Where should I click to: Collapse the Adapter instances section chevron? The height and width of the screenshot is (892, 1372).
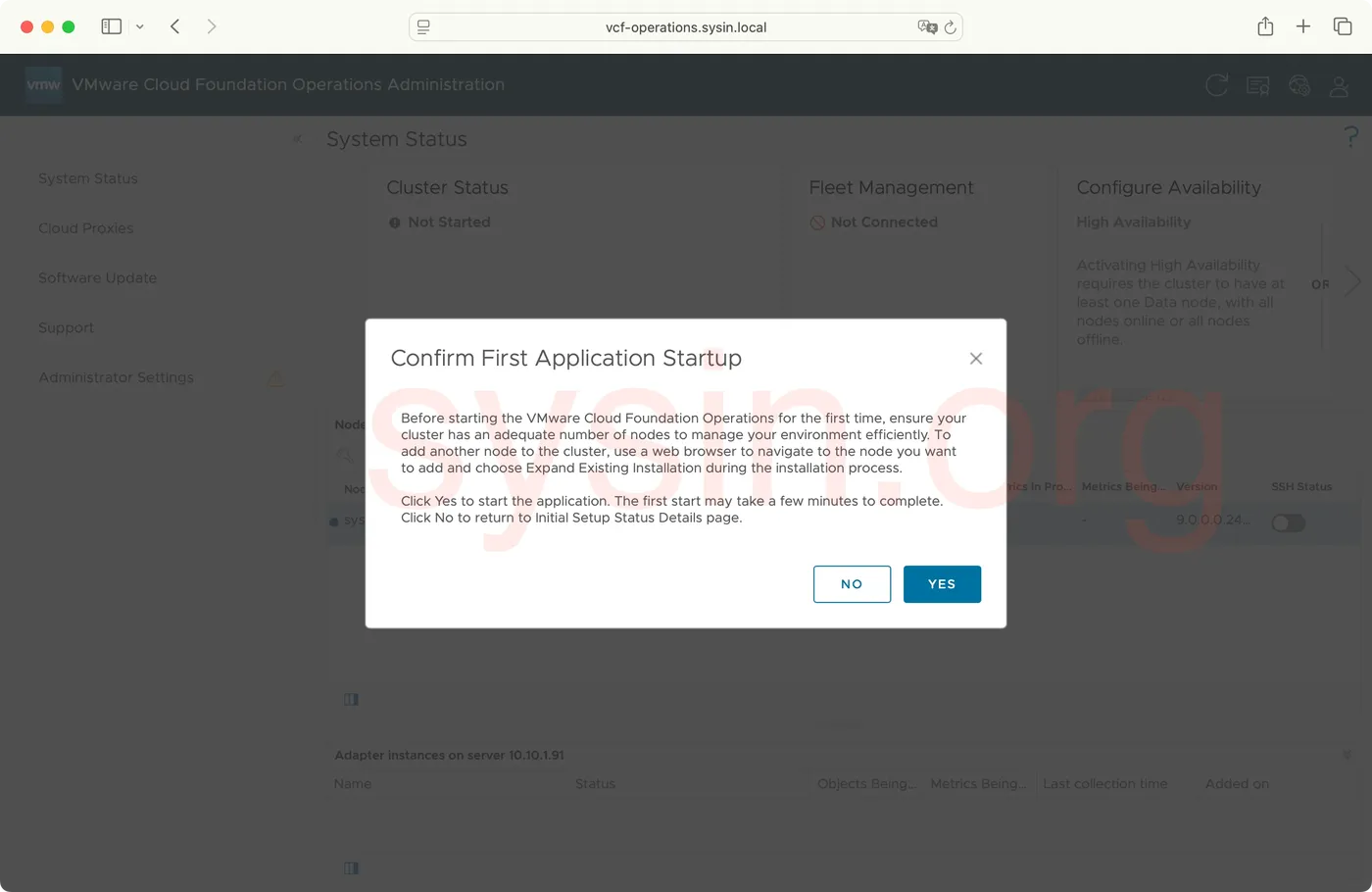coord(1347,755)
